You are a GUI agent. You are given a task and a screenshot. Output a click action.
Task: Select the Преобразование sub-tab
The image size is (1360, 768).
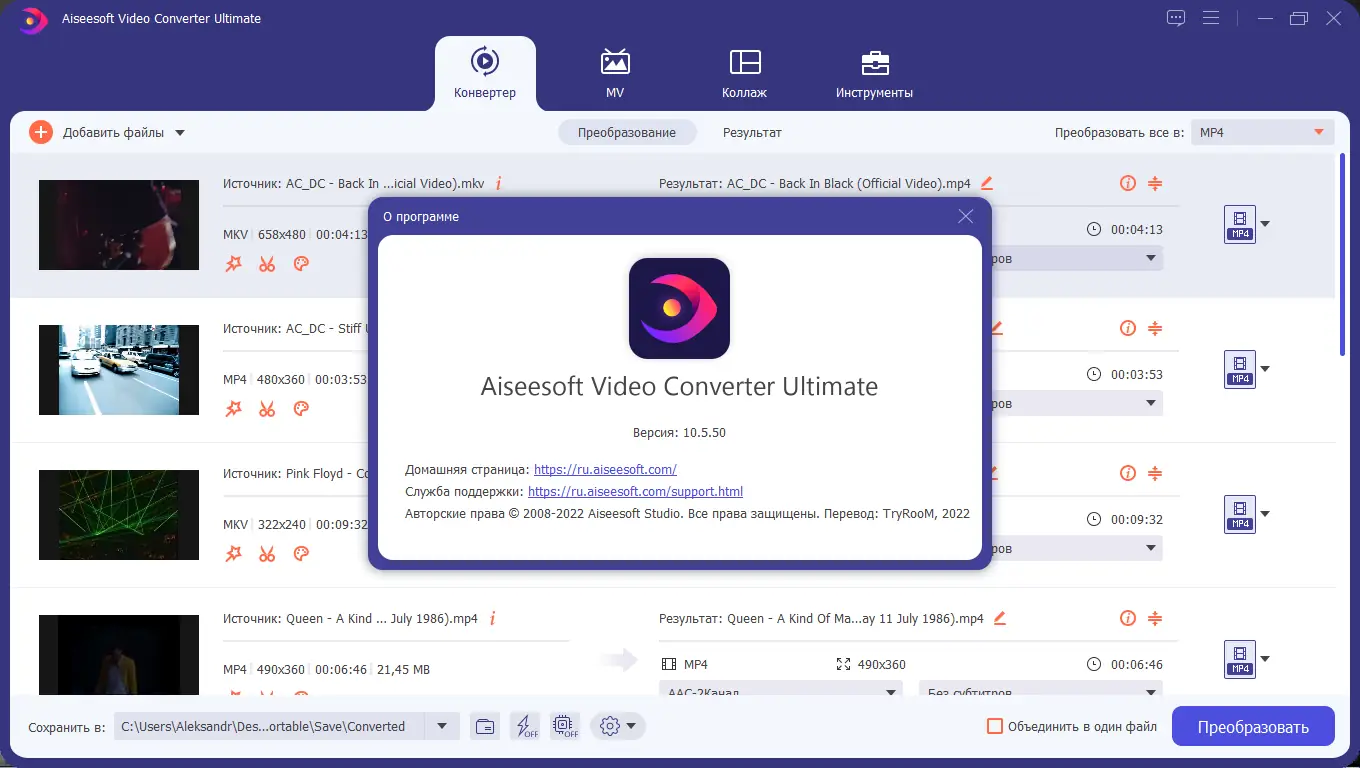coord(627,132)
